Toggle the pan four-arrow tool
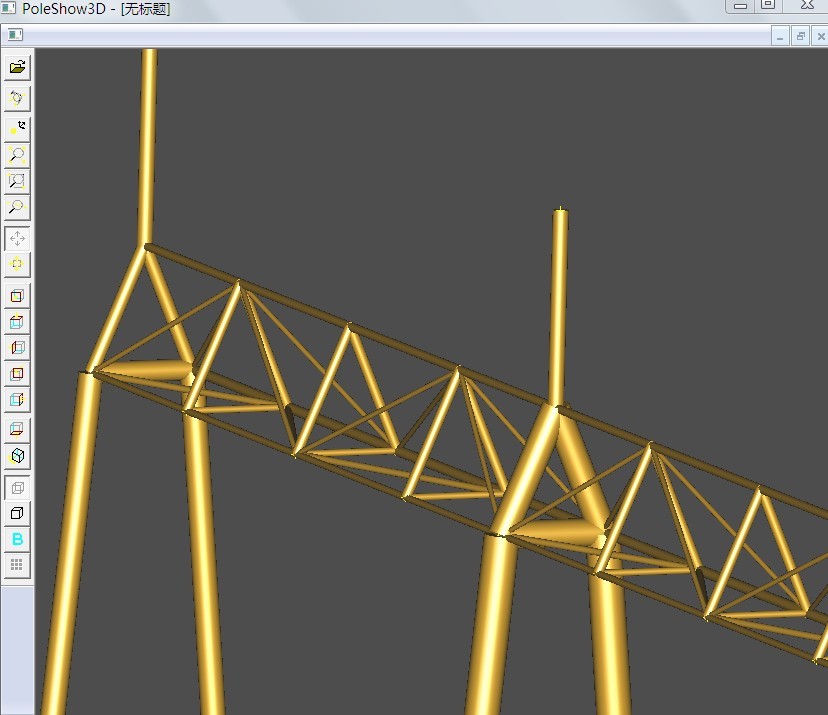The width and height of the screenshot is (828, 715). (17, 238)
